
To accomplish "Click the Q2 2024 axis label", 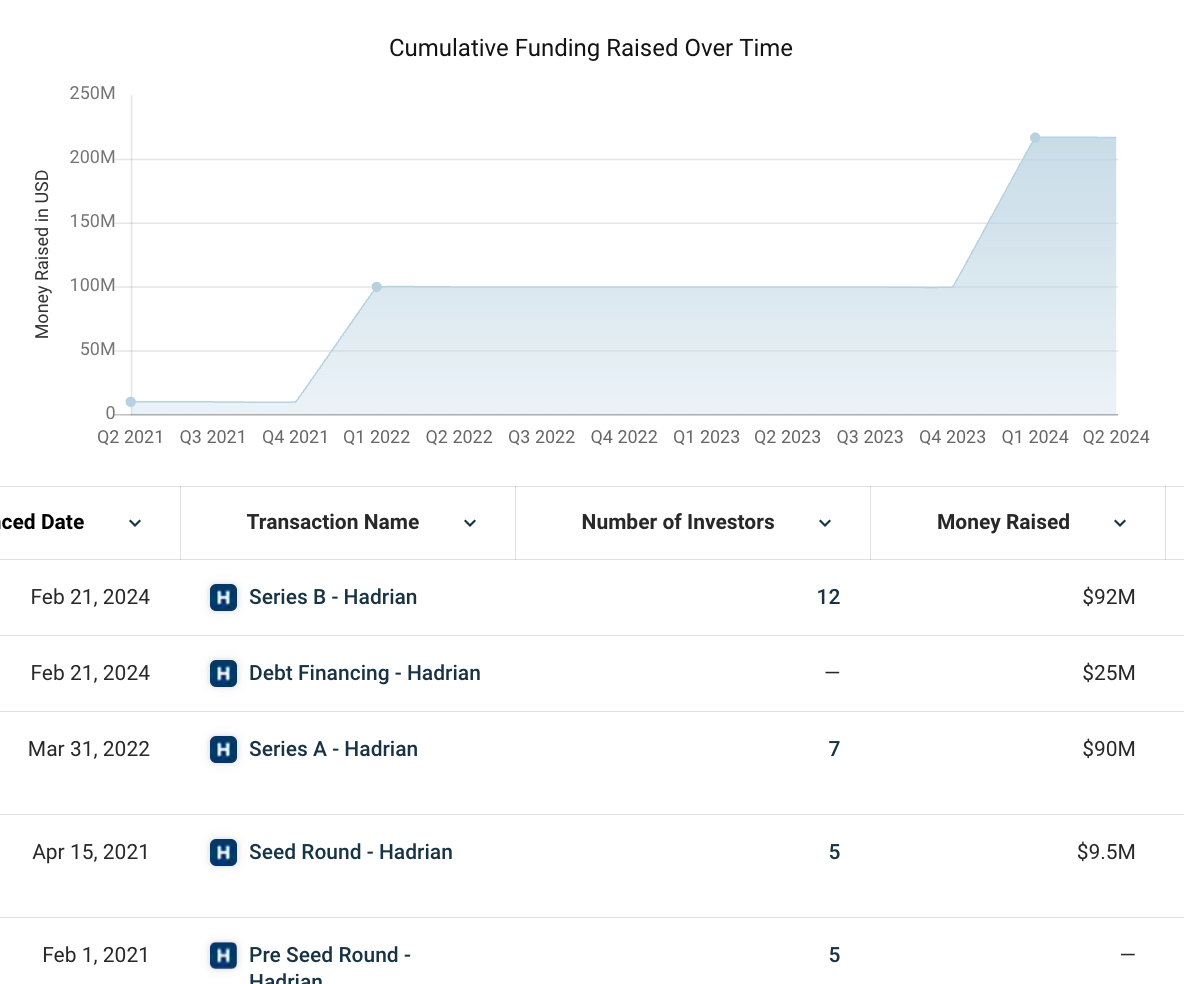I will 1116,436.
